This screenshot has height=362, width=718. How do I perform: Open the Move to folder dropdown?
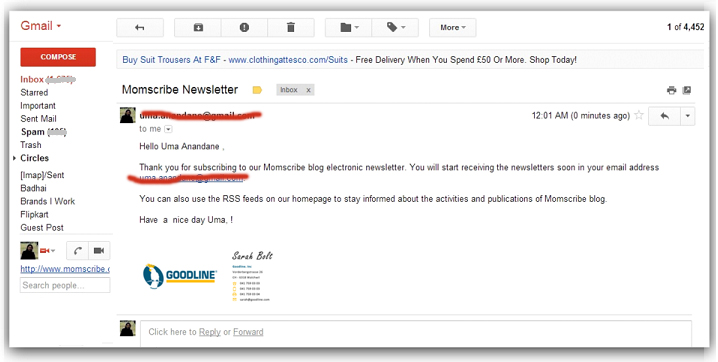[x=349, y=27]
